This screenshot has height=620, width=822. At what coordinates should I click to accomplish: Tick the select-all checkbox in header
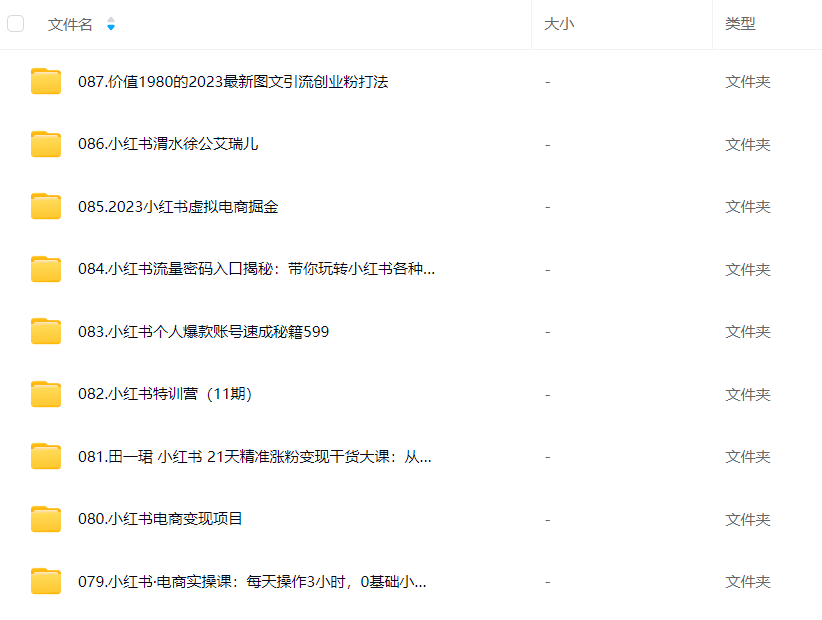(16, 24)
